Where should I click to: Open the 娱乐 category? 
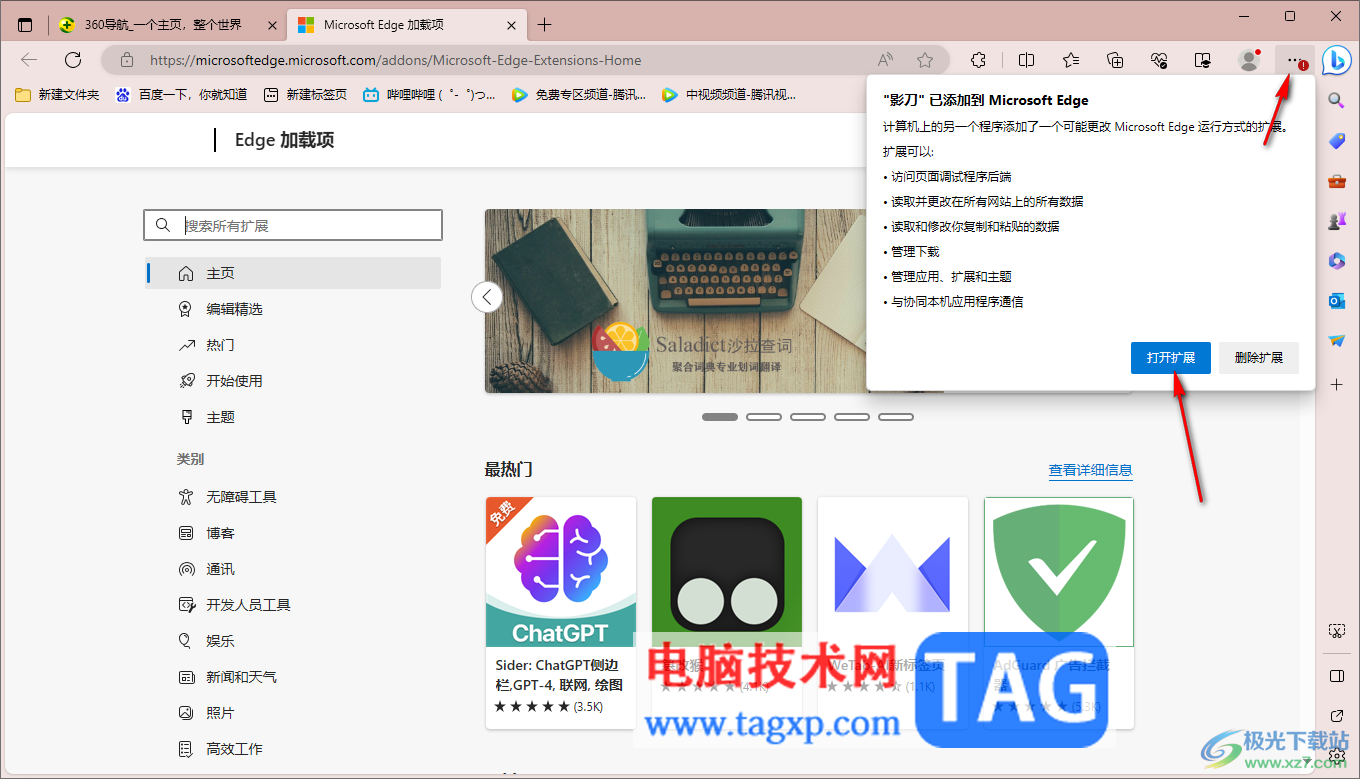point(293,641)
